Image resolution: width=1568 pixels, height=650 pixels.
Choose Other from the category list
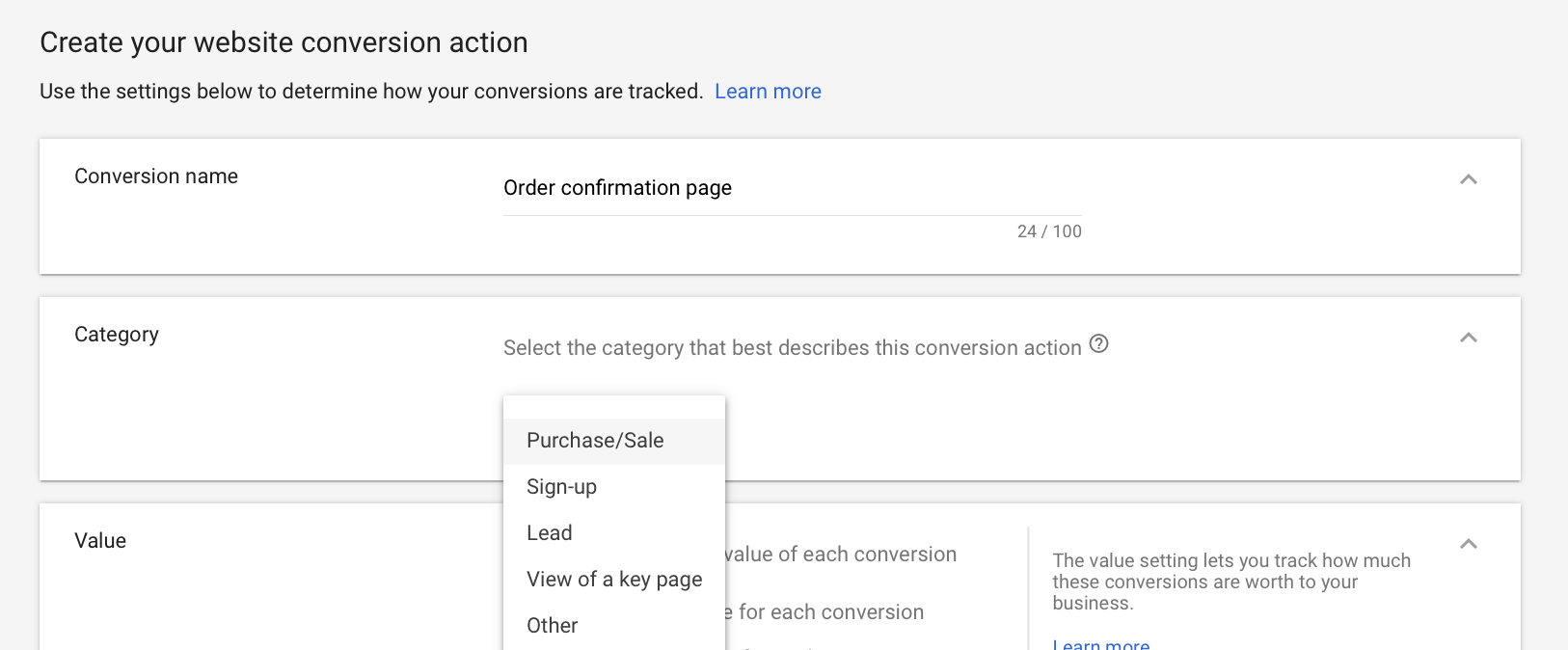coord(614,626)
